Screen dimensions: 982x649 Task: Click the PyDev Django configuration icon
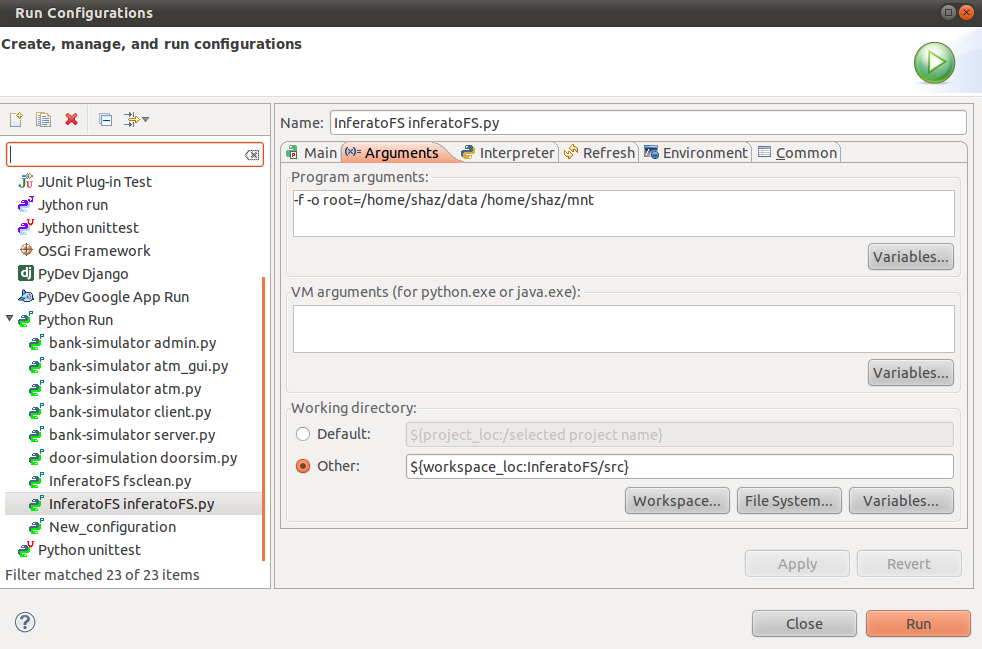tap(26, 274)
